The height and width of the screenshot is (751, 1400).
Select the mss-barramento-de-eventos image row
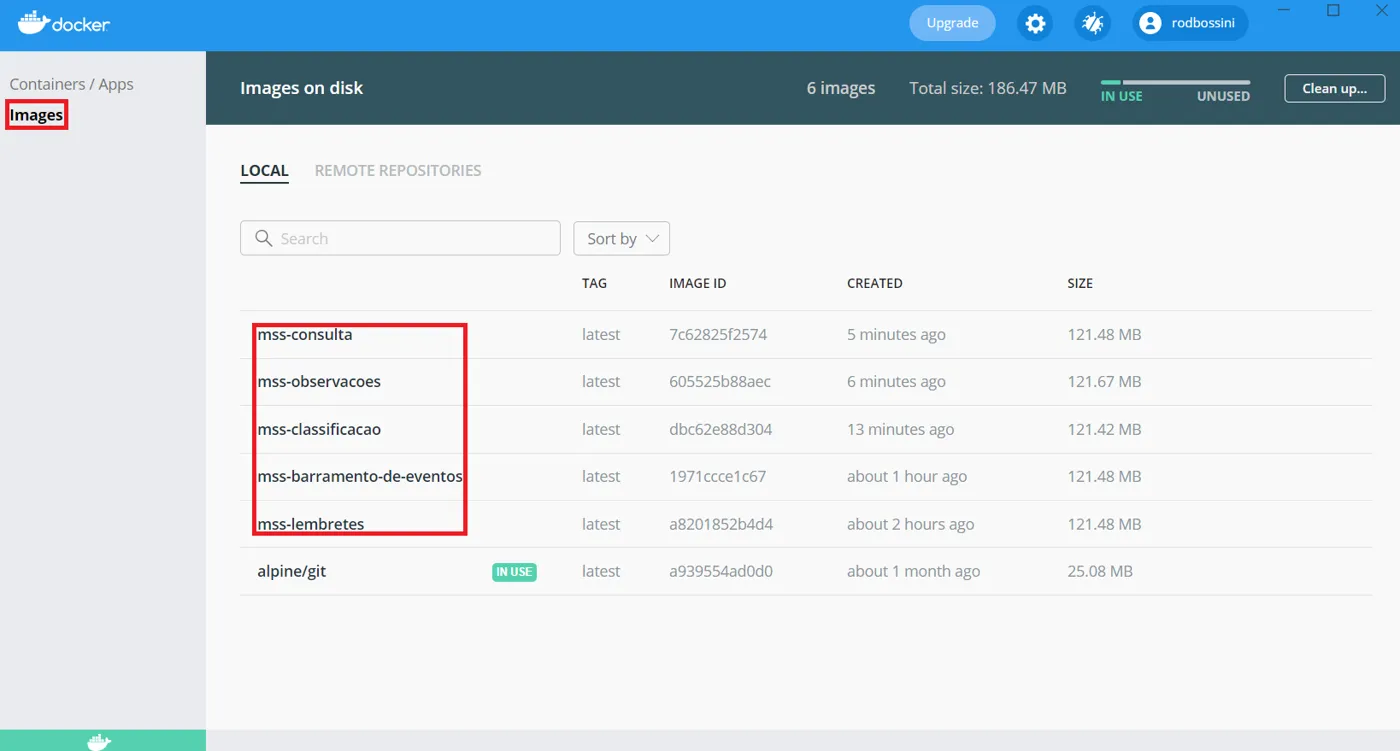tap(805, 477)
